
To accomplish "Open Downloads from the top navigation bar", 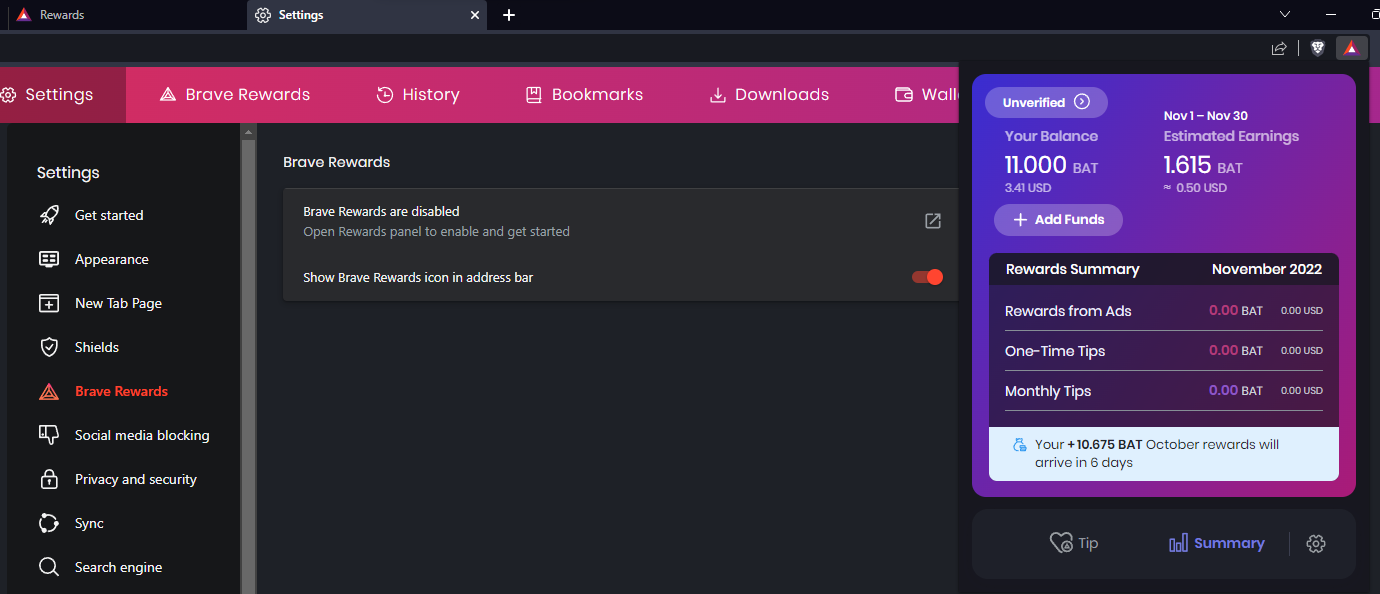I will (x=769, y=95).
